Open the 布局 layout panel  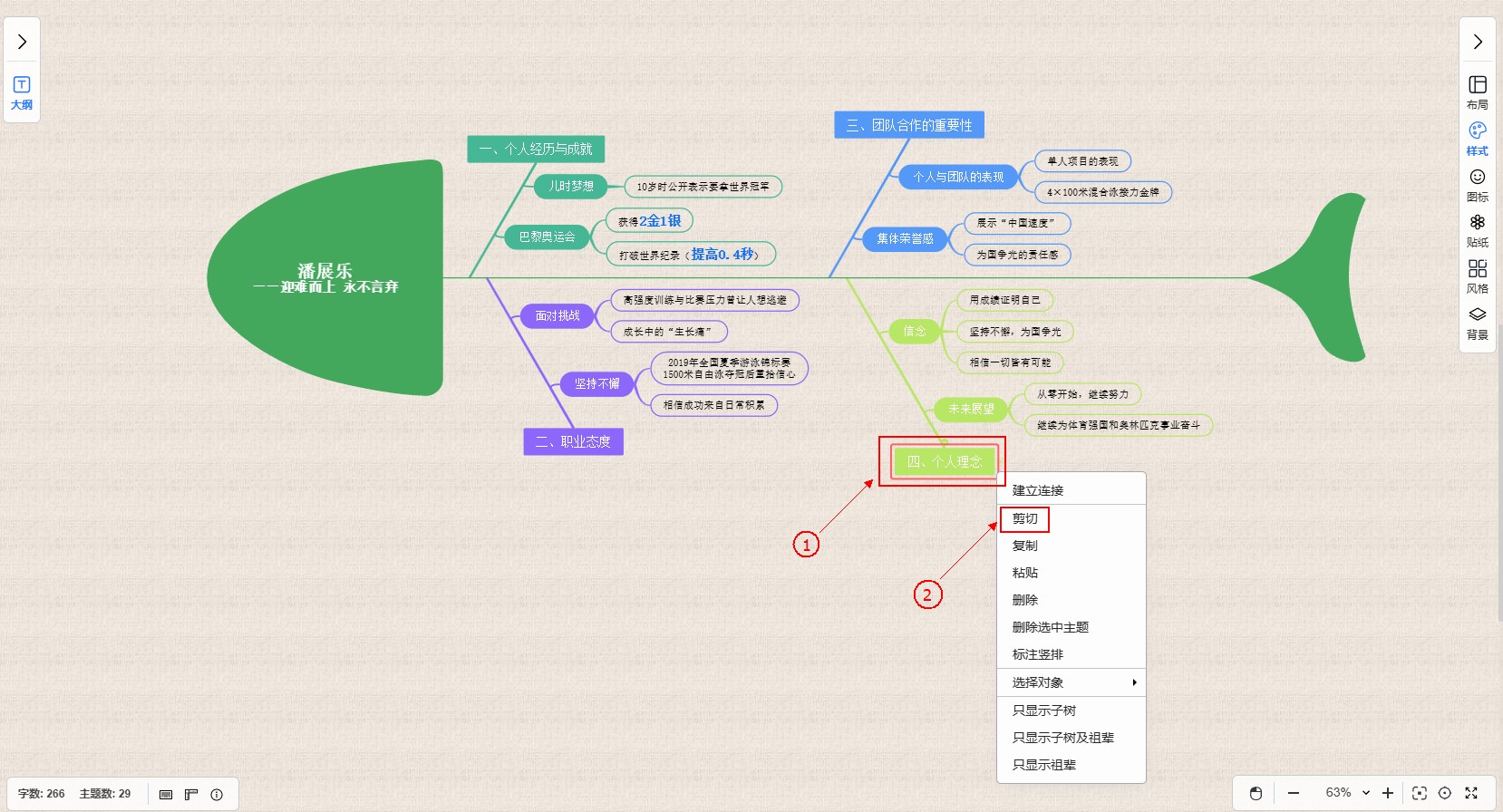1477,92
